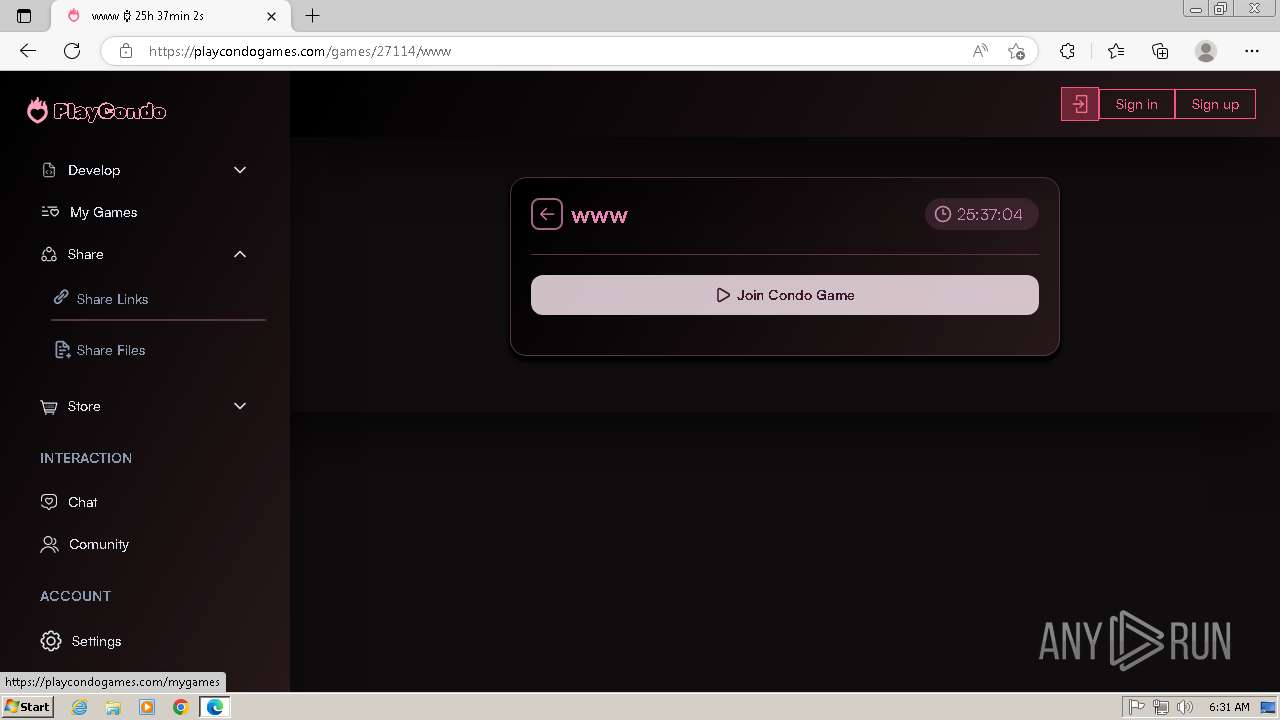
Task: Add this page to favorites
Action: pyautogui.click(x=1016, y=51)
